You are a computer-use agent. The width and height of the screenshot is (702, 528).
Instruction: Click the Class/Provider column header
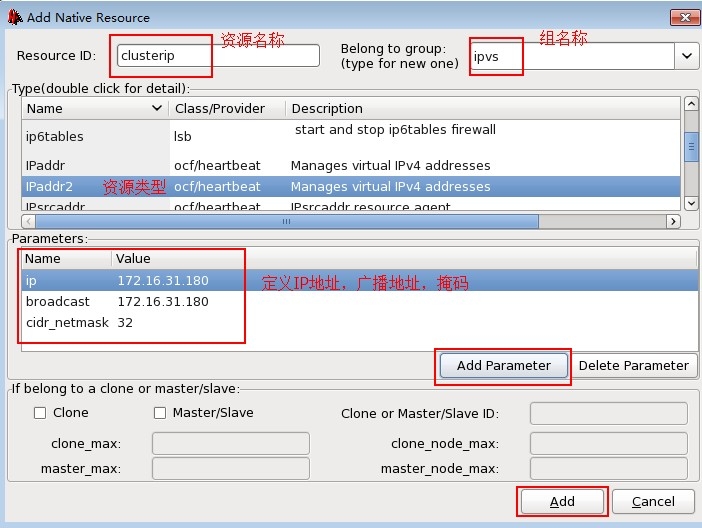(227, 108)
